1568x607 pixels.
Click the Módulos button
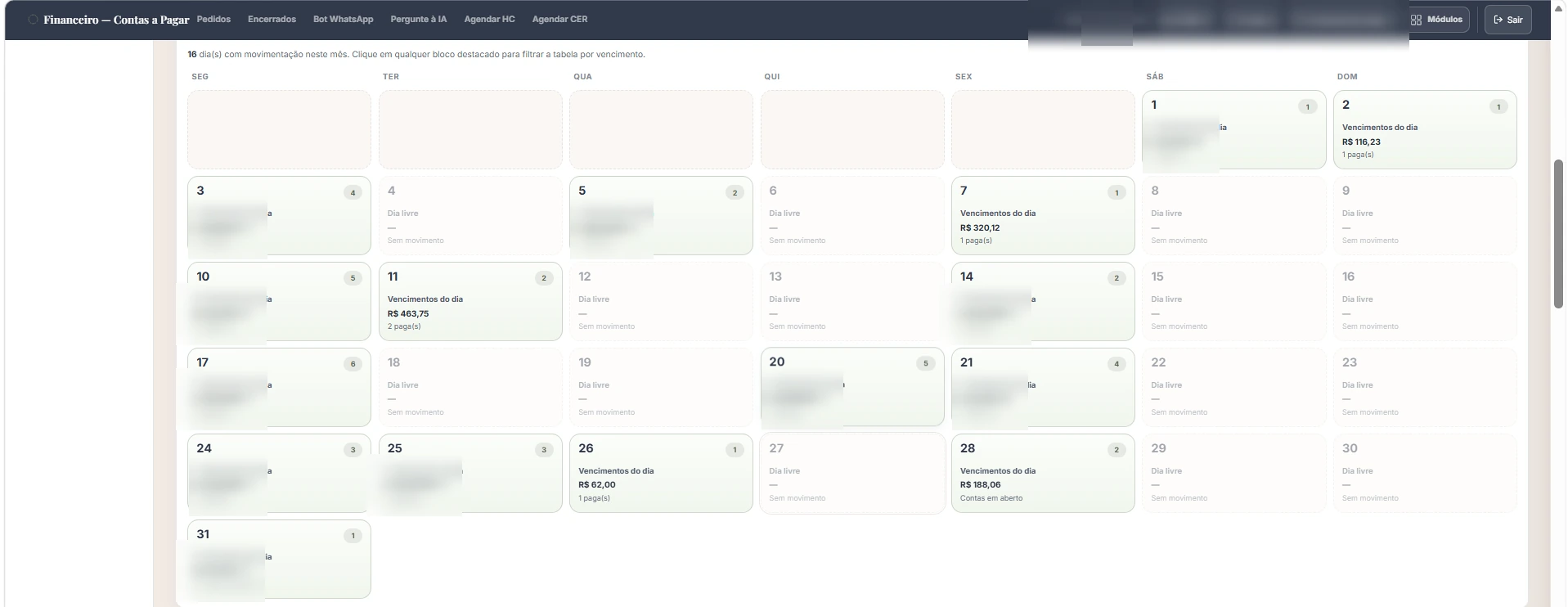1438,20
